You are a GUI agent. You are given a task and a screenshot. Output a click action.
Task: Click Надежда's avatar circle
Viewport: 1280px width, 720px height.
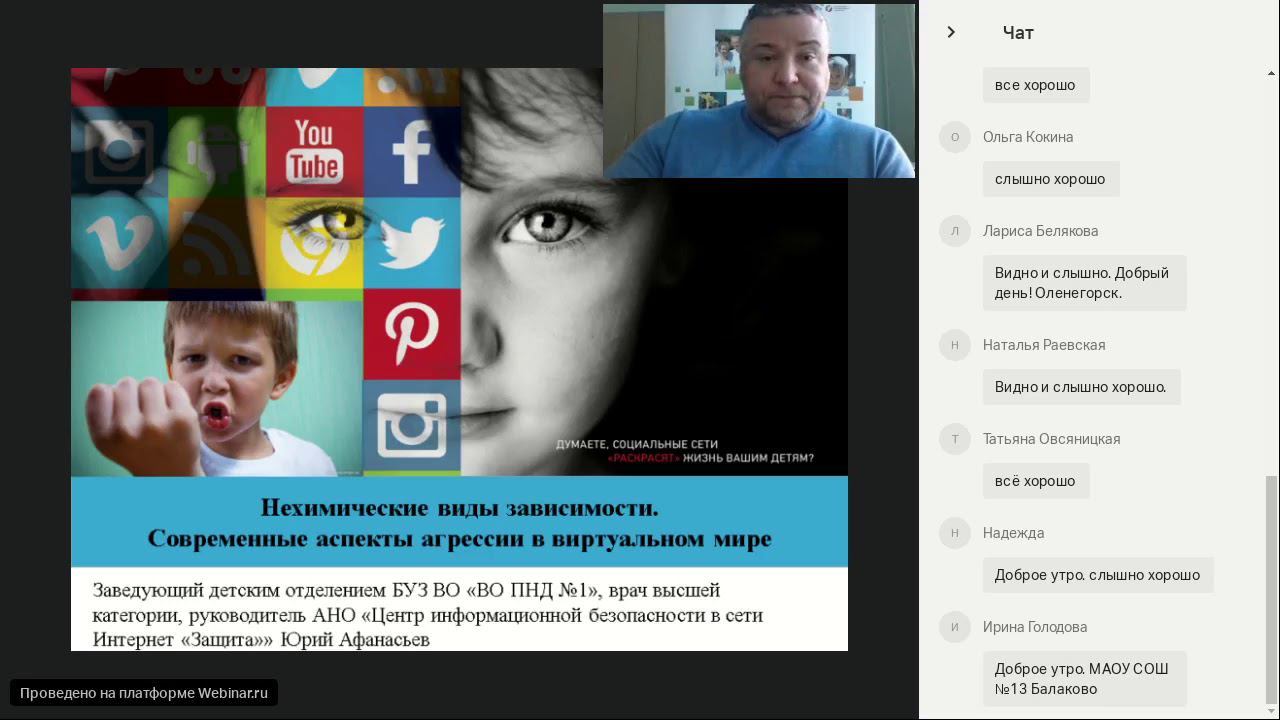click(x=955, y=533)
